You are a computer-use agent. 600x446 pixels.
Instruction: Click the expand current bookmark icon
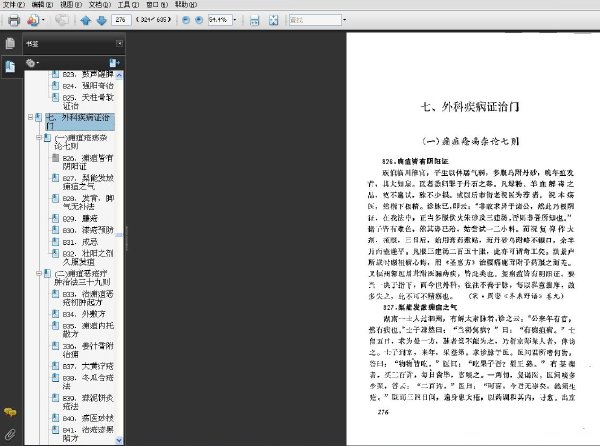114,62
